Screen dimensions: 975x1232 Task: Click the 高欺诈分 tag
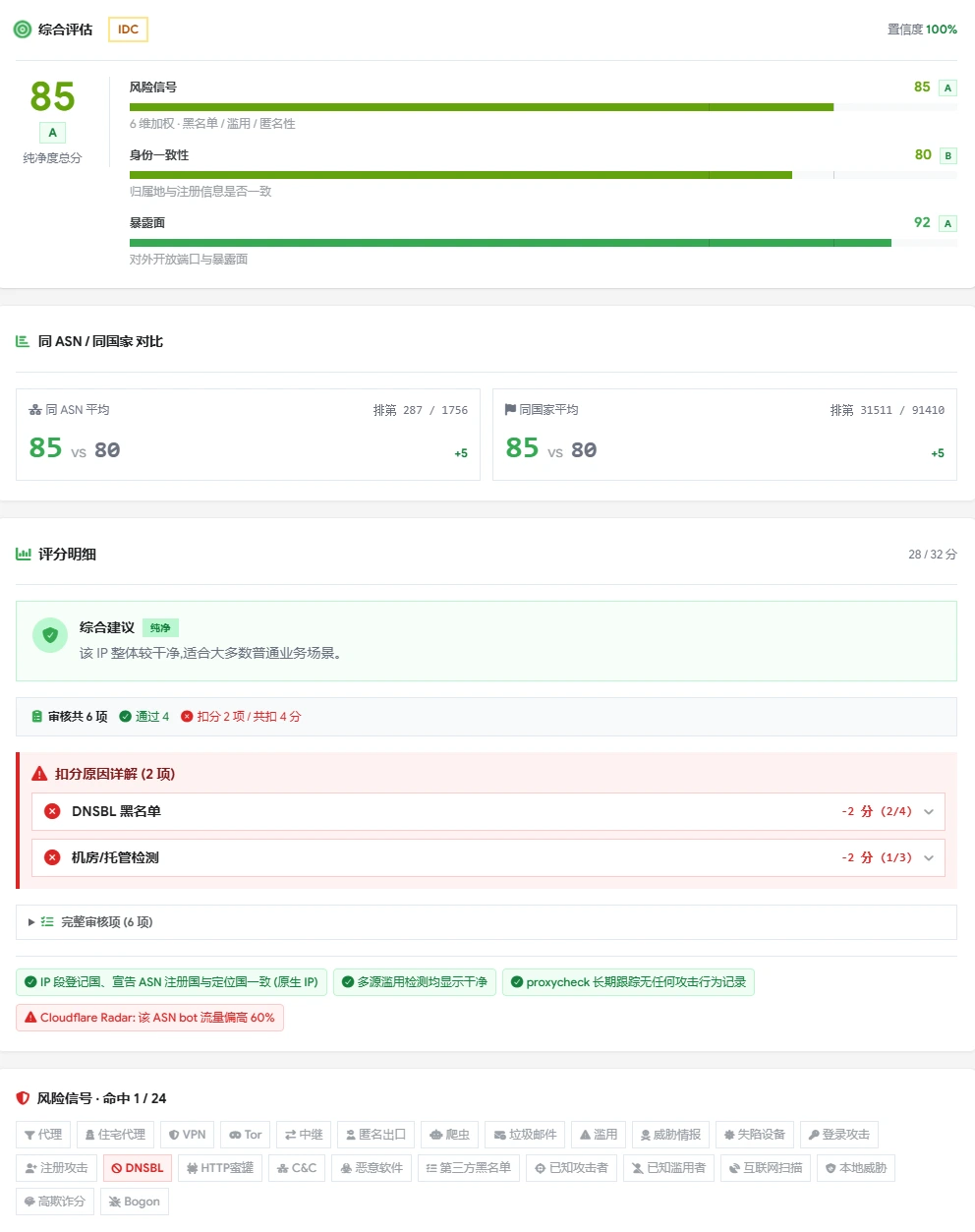point(55,1202)
